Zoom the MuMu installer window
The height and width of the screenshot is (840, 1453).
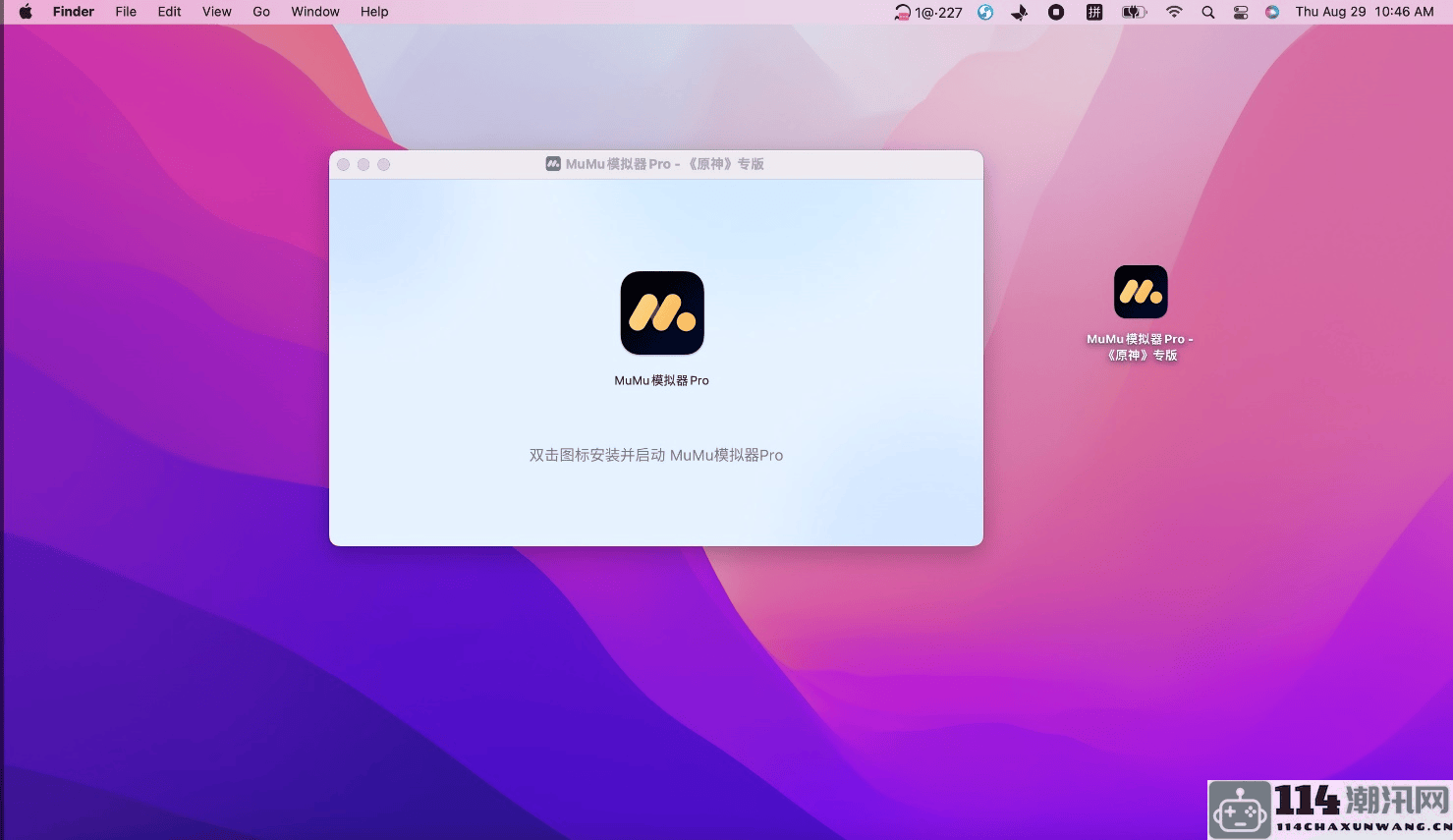[x=384, y=164]
